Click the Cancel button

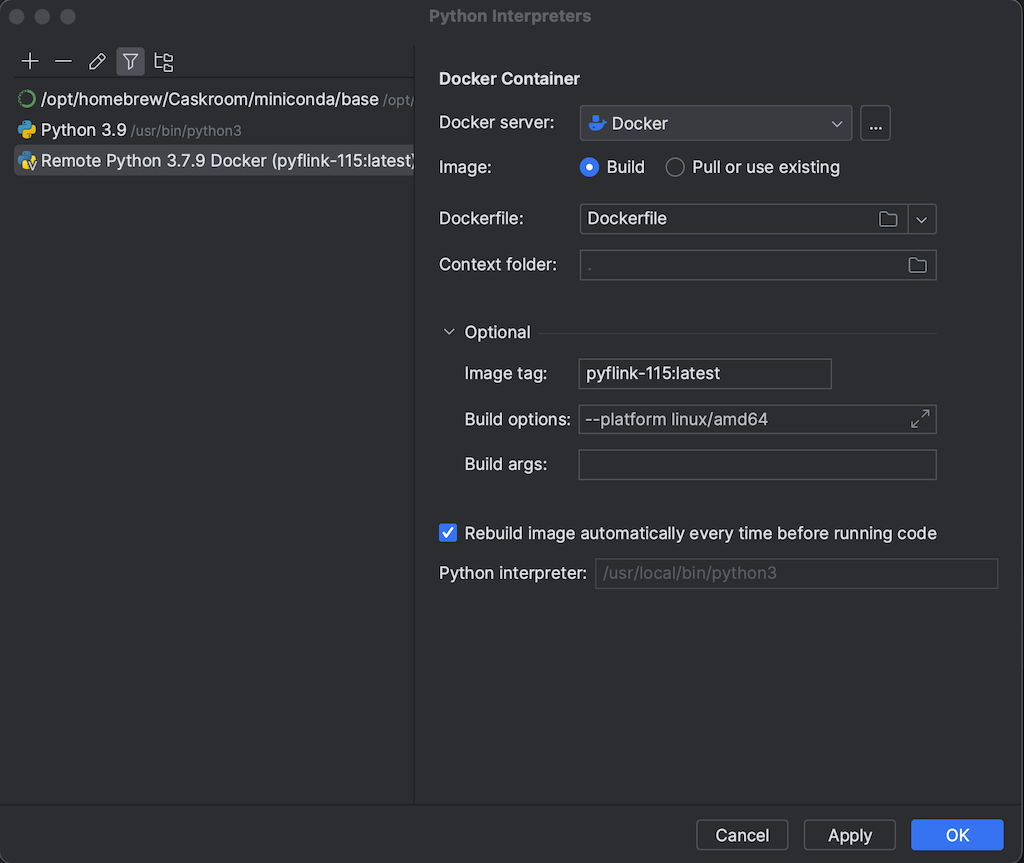742,835
